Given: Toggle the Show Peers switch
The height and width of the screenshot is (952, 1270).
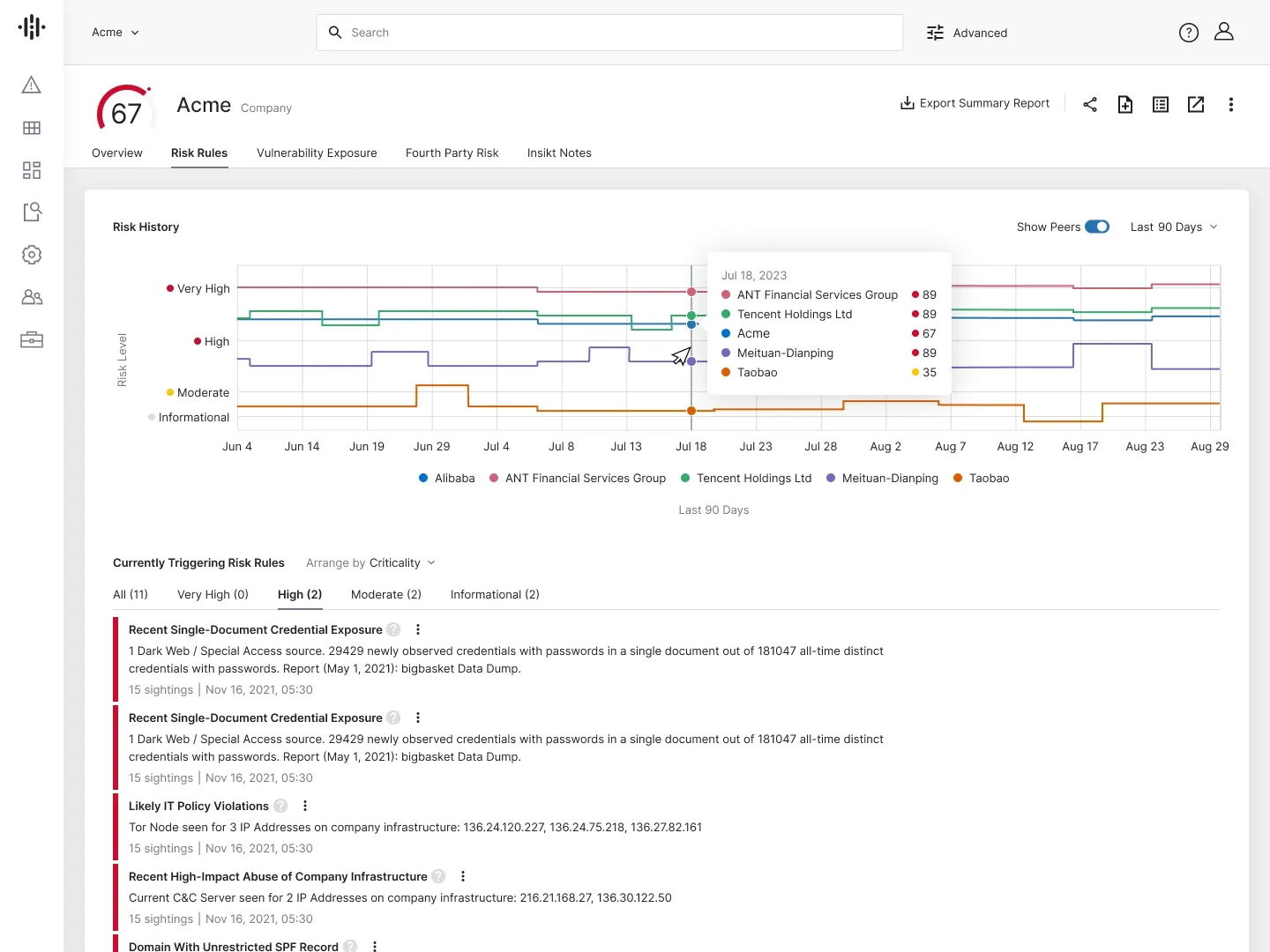Looking at the screenshot, I should pyautogui.click(x=1097, y=227).
